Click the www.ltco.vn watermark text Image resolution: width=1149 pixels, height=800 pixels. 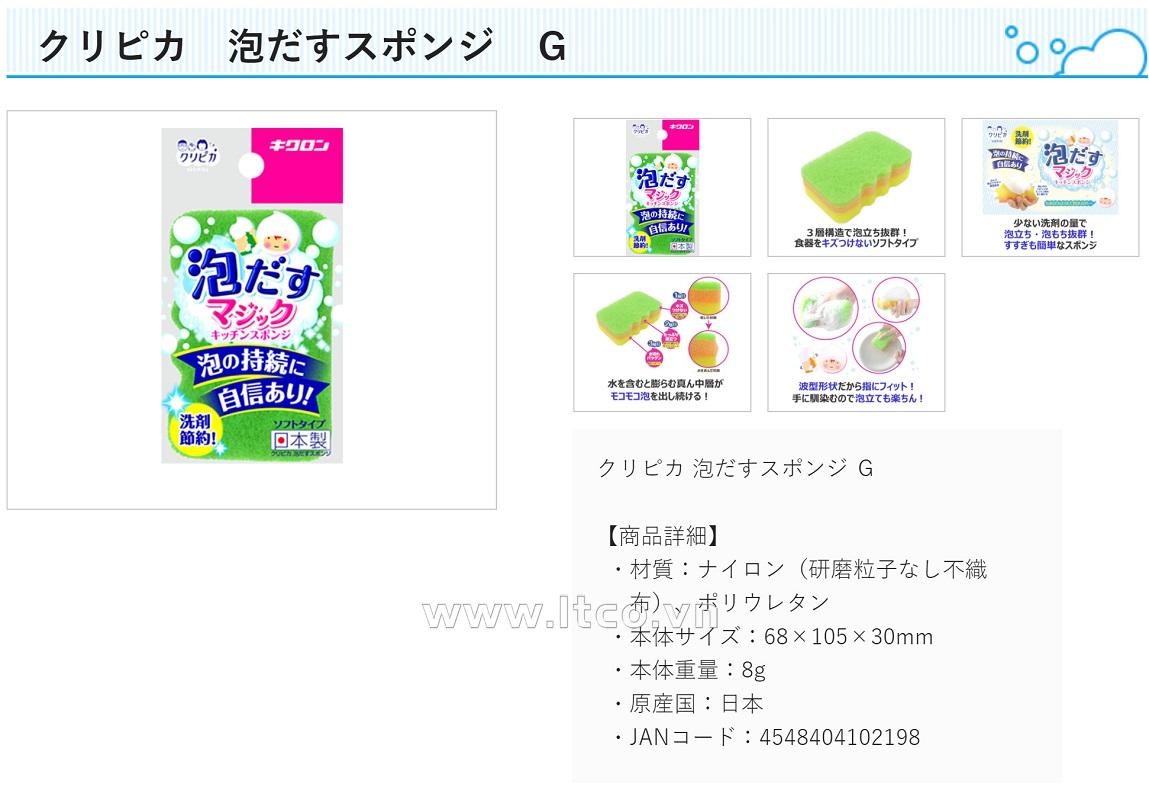(x=572, y=613)
